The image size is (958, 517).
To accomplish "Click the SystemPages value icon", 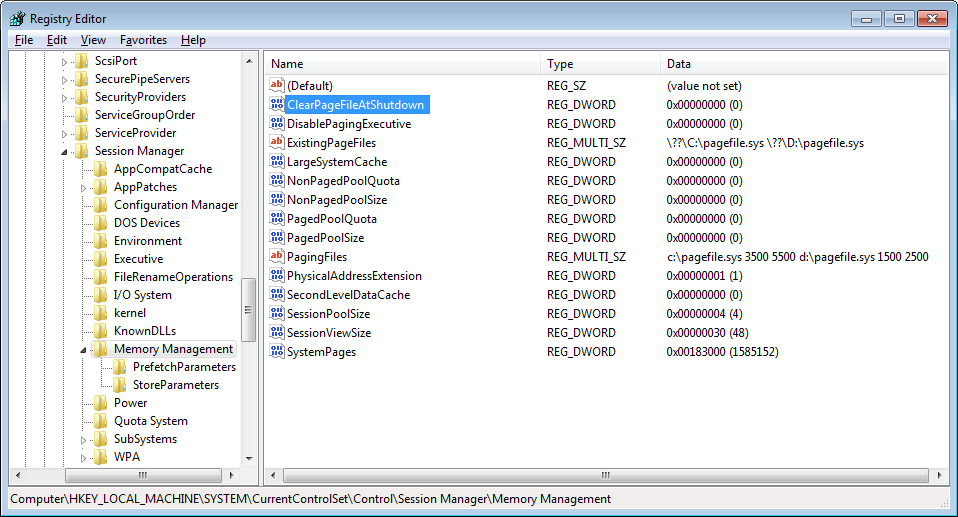I will point(277,351).
